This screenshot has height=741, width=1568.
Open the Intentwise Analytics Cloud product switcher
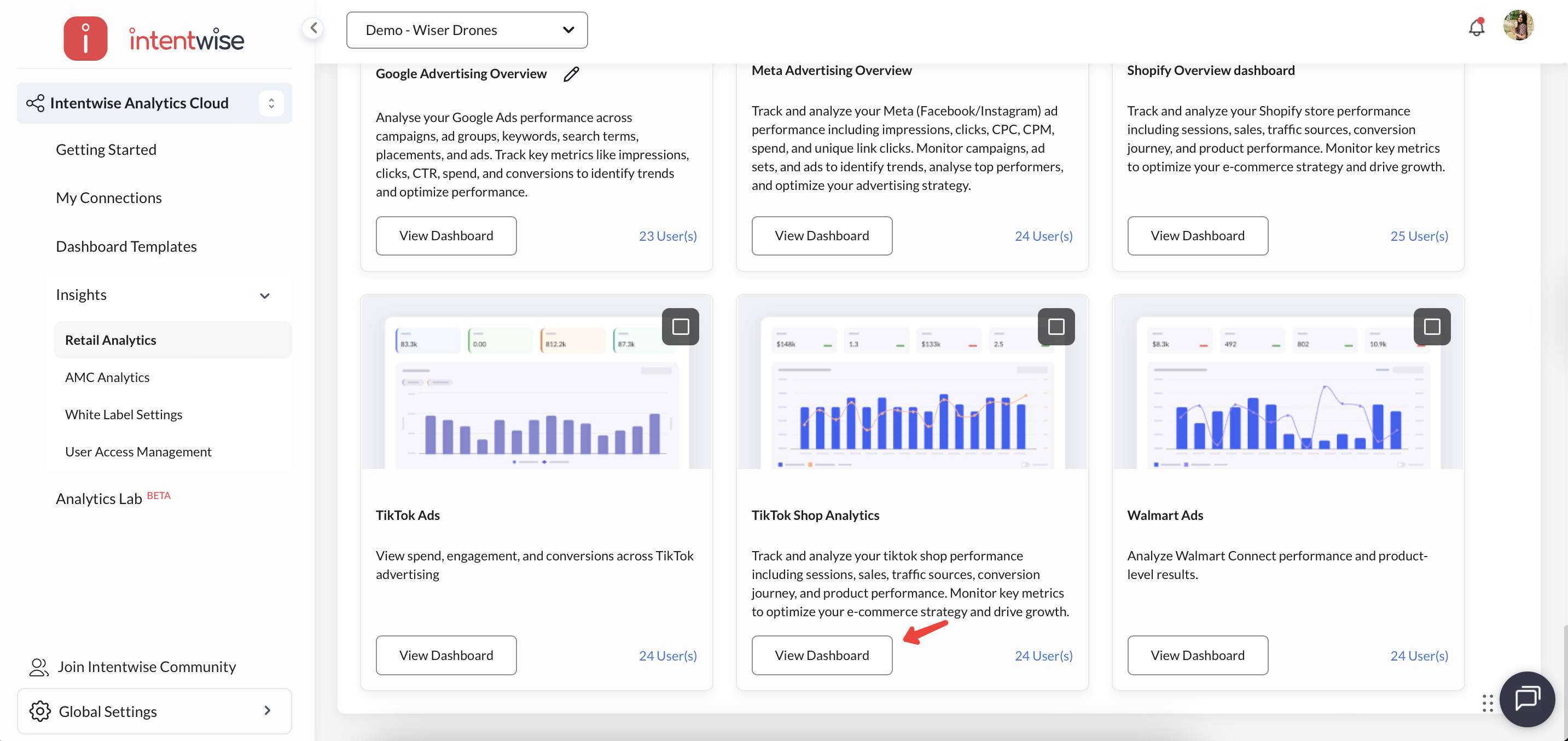[x=271, y=103]
